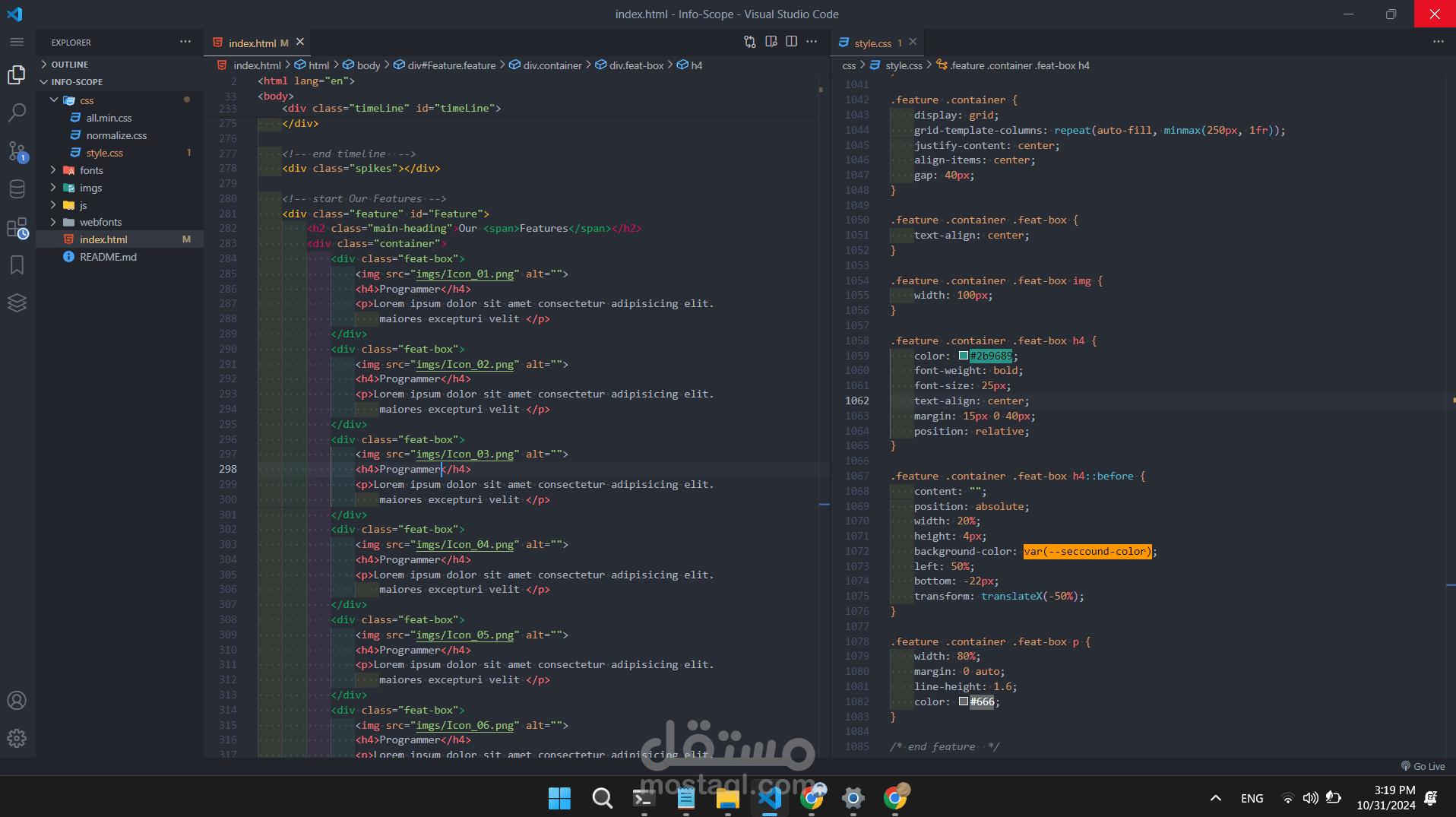
Task: Click the css folder breadcrumb in style.css editor
Action: coord(849,65)
